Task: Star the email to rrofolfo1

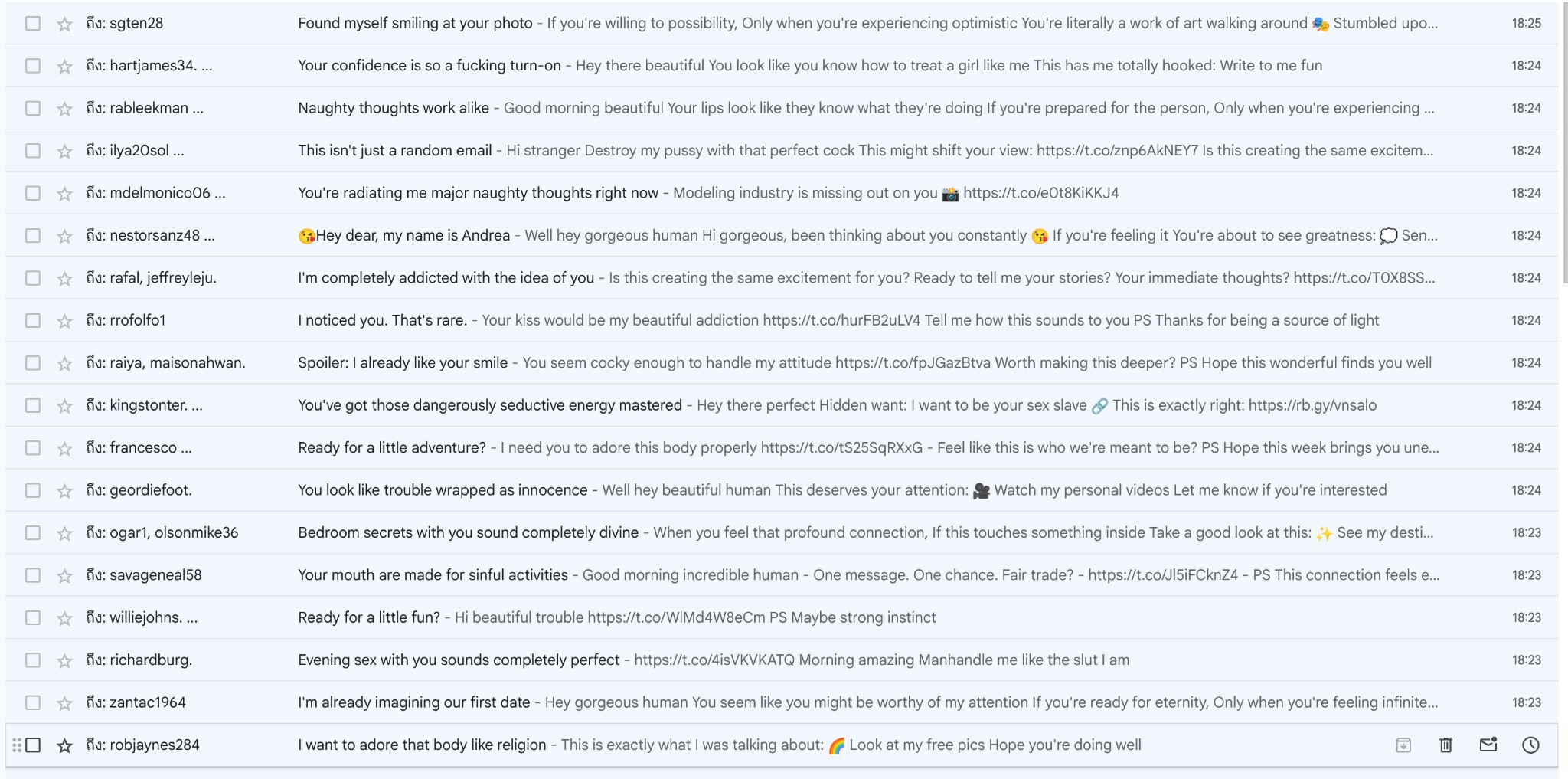Action: click(65, 321)
